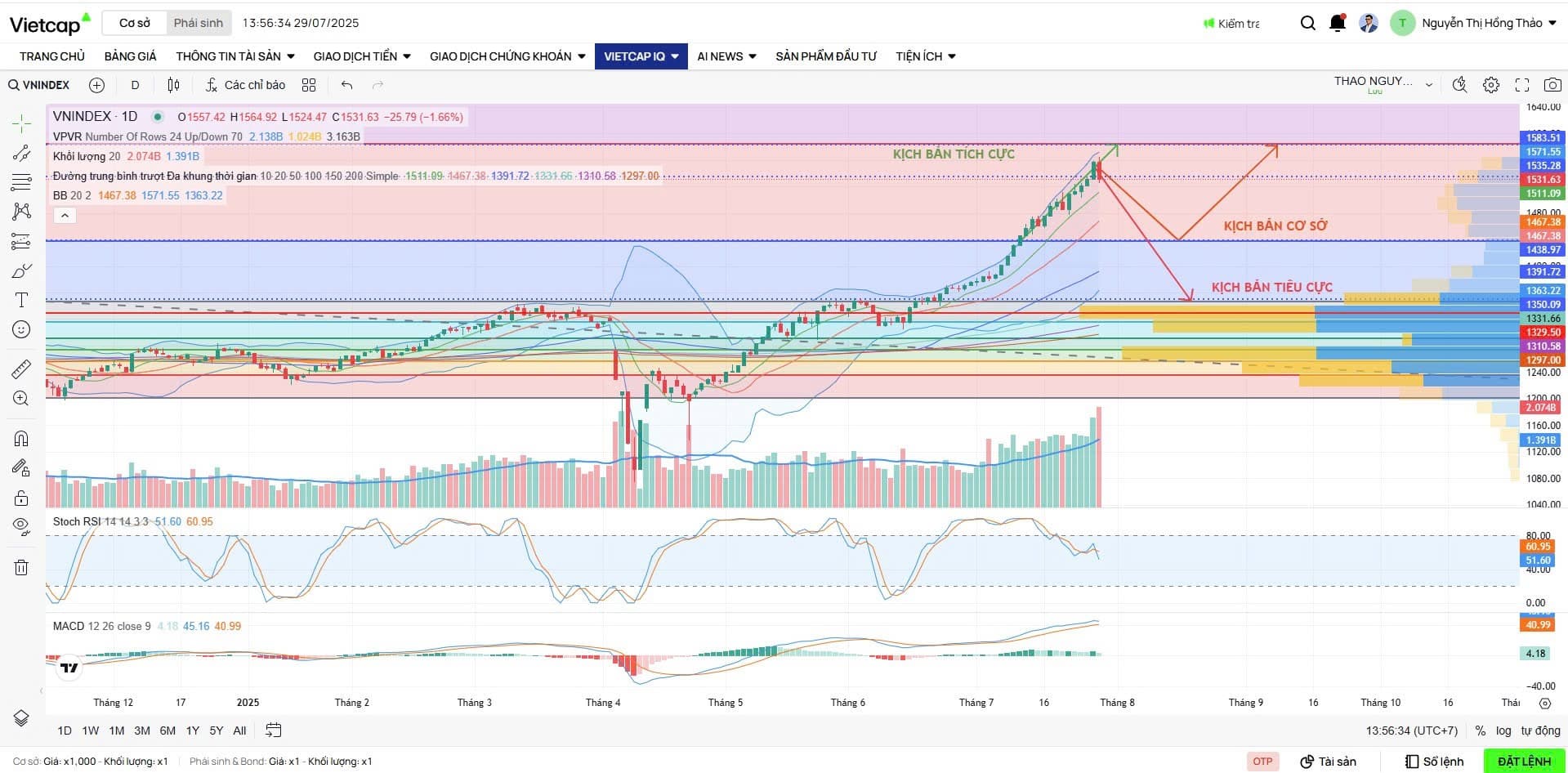The image size is (1568, 773).
Task: Select the text annotation tool
Action: tap(21, 300)
